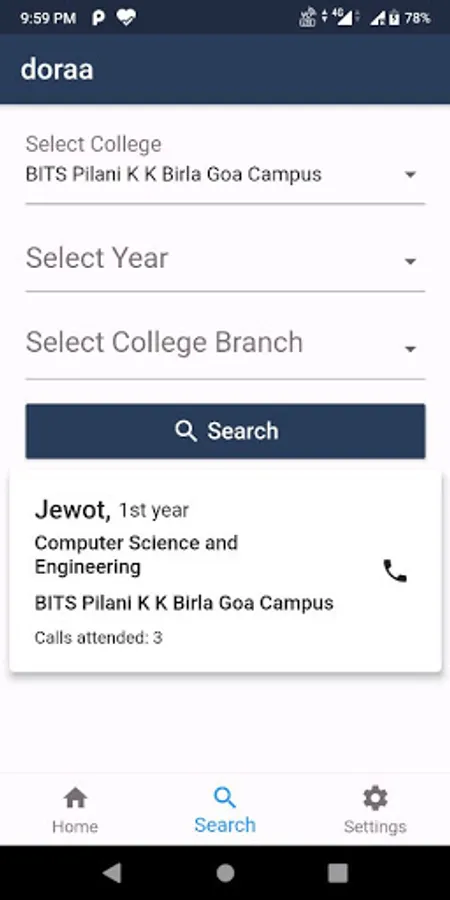This screenshot has width=450, height=900.
Task: Tap the Android back triangle button
Action: click(112, 873)
